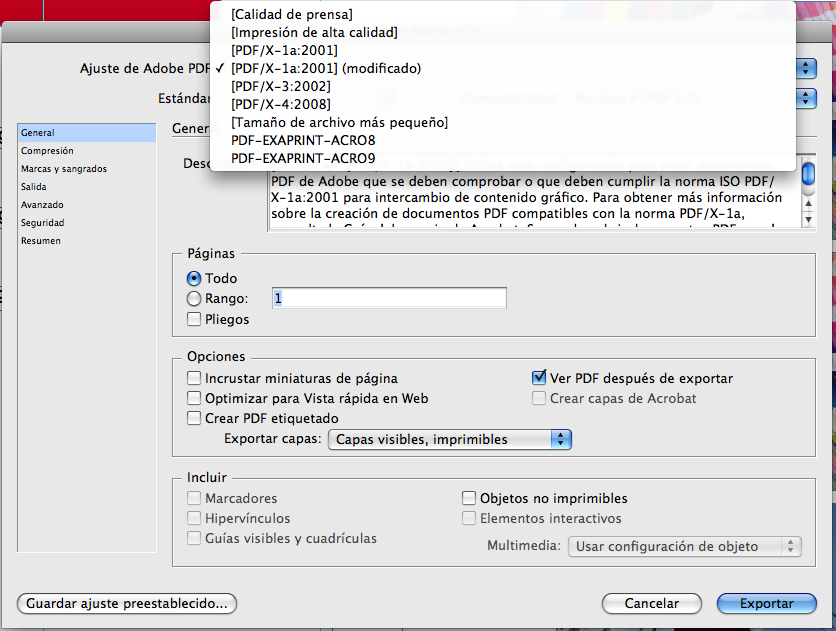Enable Optimizar para Vista rápida en Web
This screenshot has width=836, height=631.
click(x=194, y=399)
